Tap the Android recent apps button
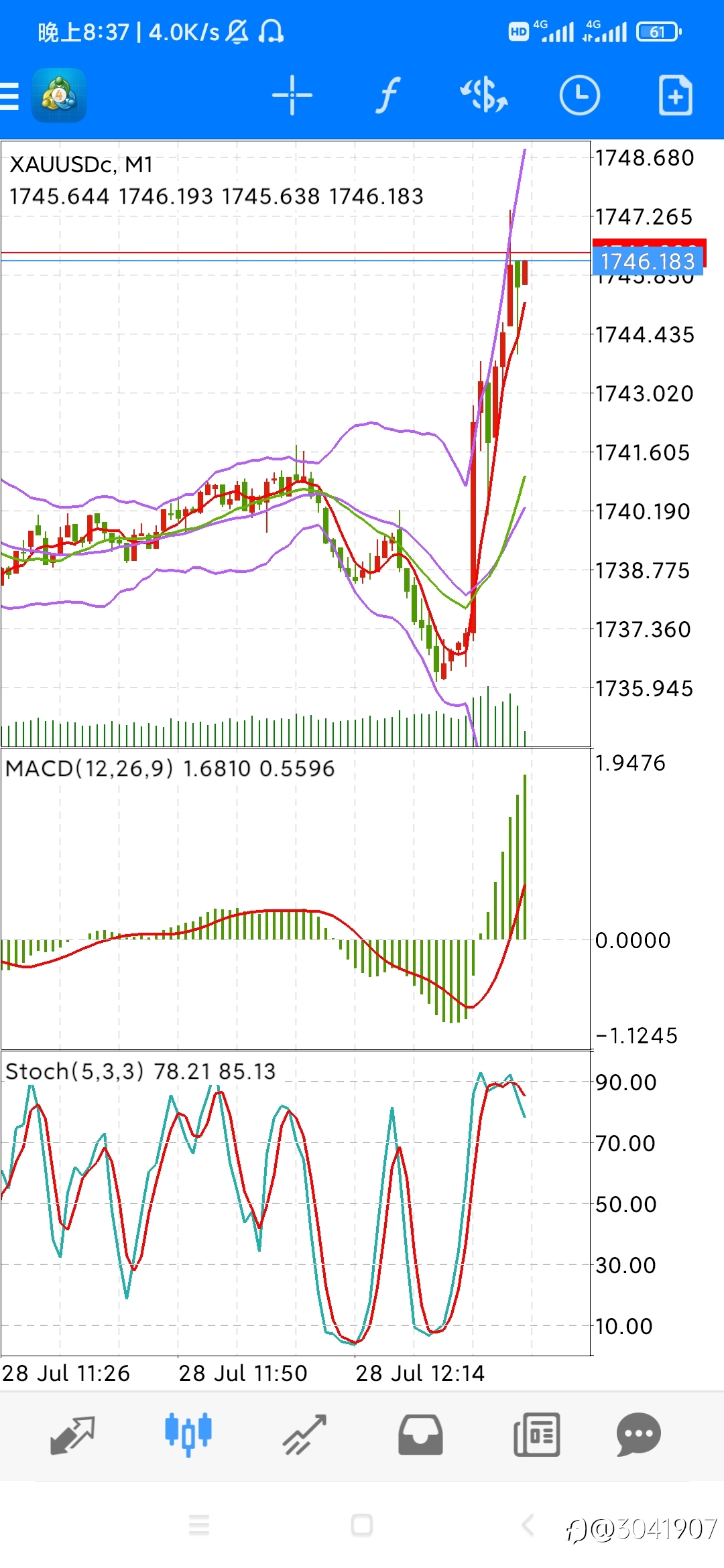 [199, 1525]
